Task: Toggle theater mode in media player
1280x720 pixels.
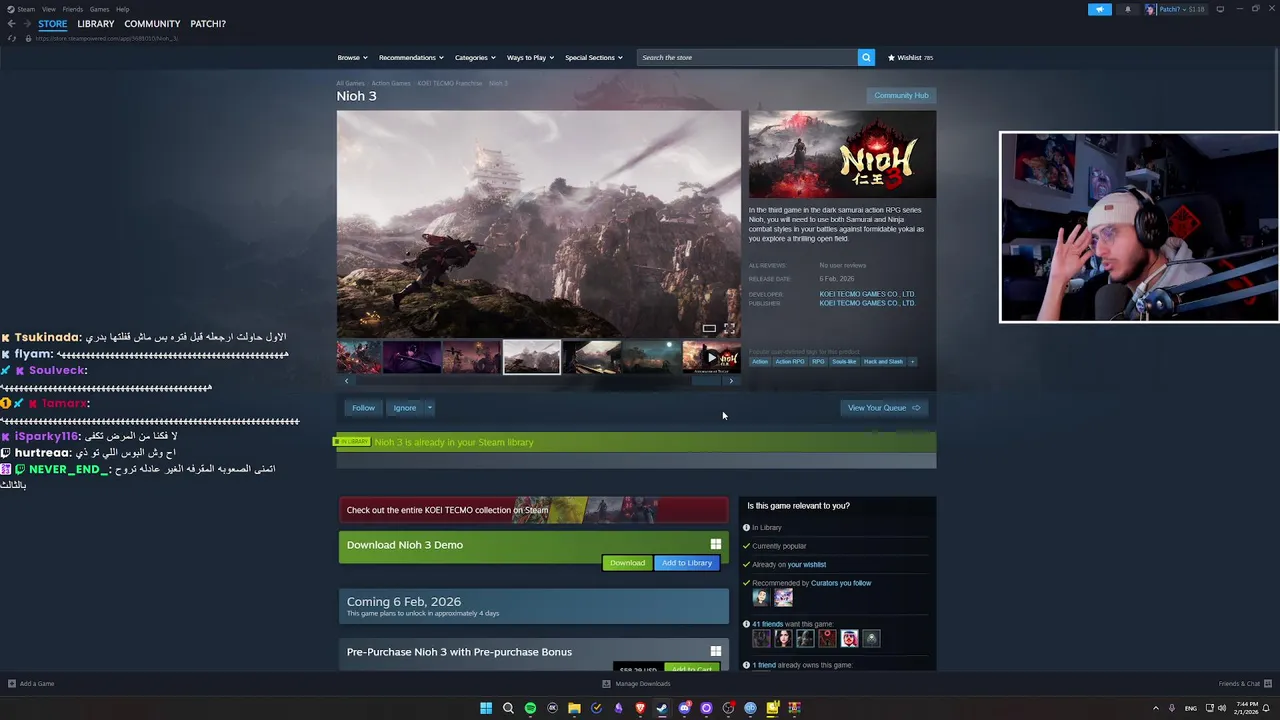Action: coord(709,328)
